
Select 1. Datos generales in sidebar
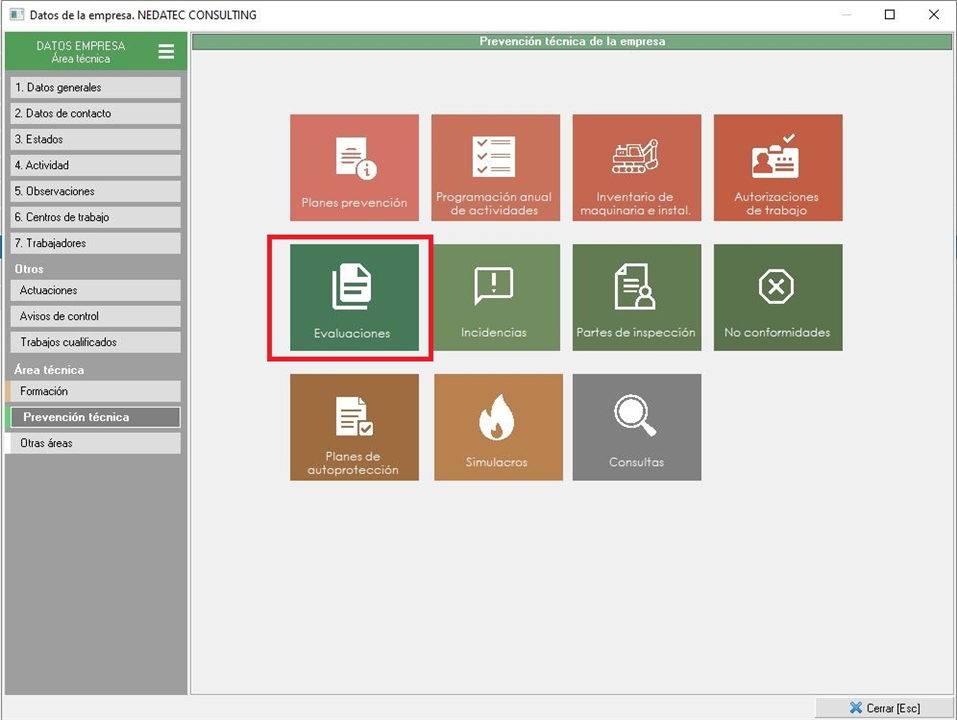pos(94,88)
